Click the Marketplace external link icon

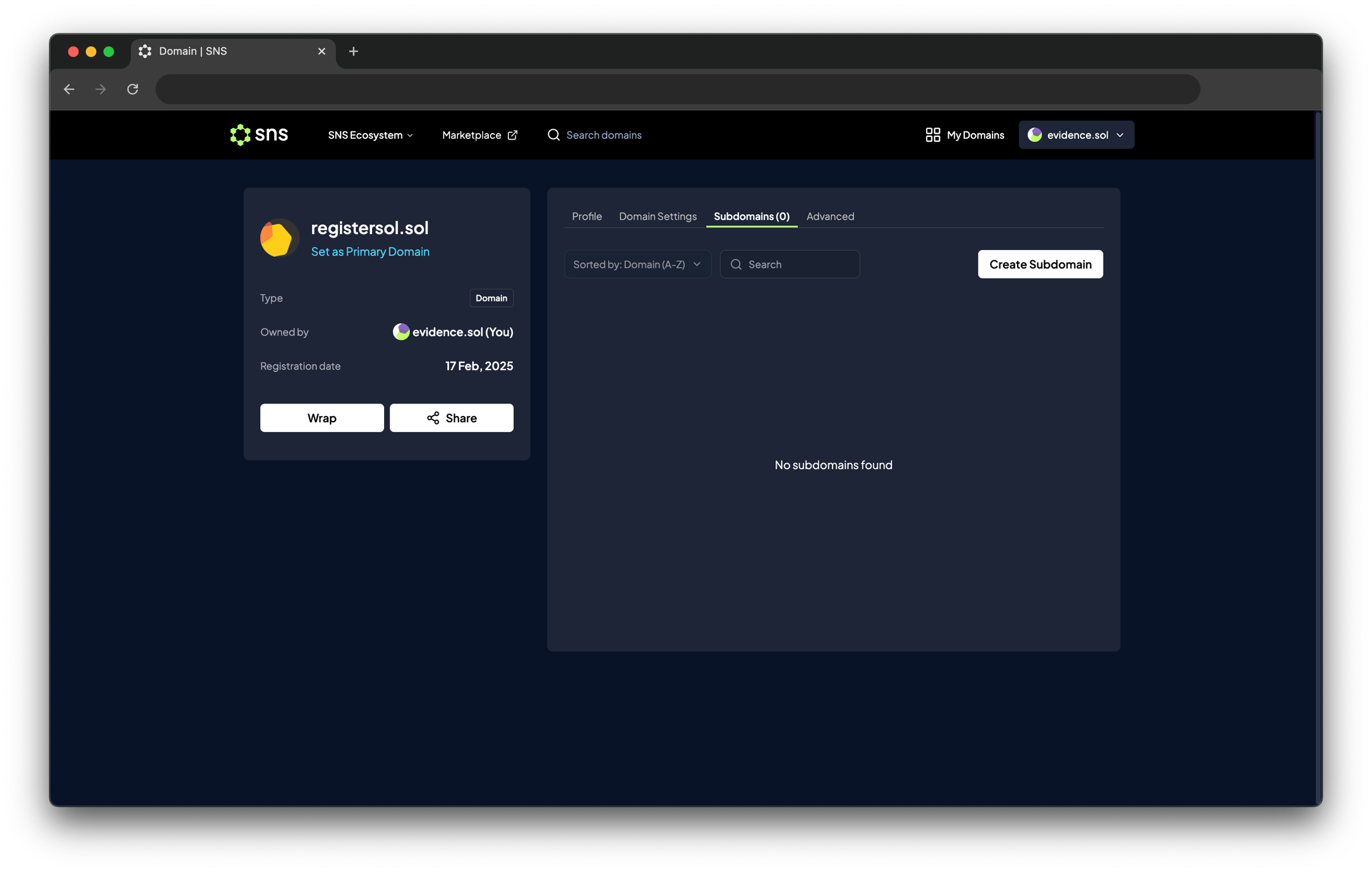tap(512, 135)
